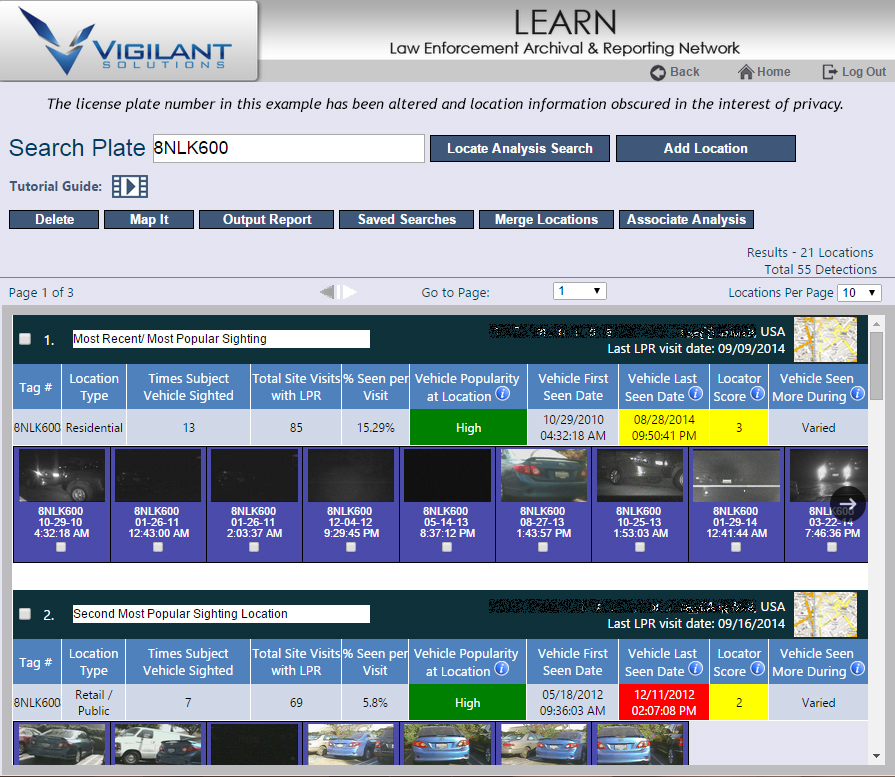Viewport: 895px width, 777px height.
Task: Click the next images arrow in photo strip
Action: click(846, 504)
